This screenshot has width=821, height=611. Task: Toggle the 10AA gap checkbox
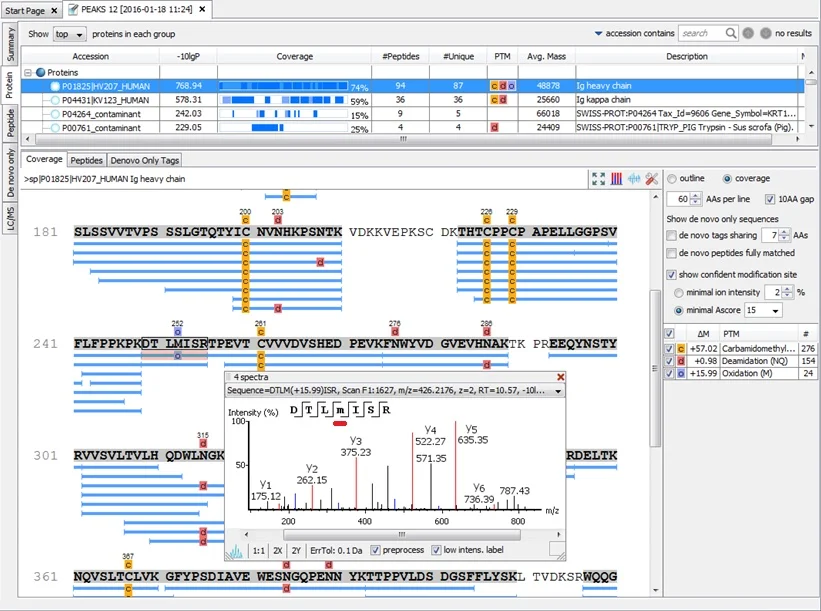tap(770, 199)
